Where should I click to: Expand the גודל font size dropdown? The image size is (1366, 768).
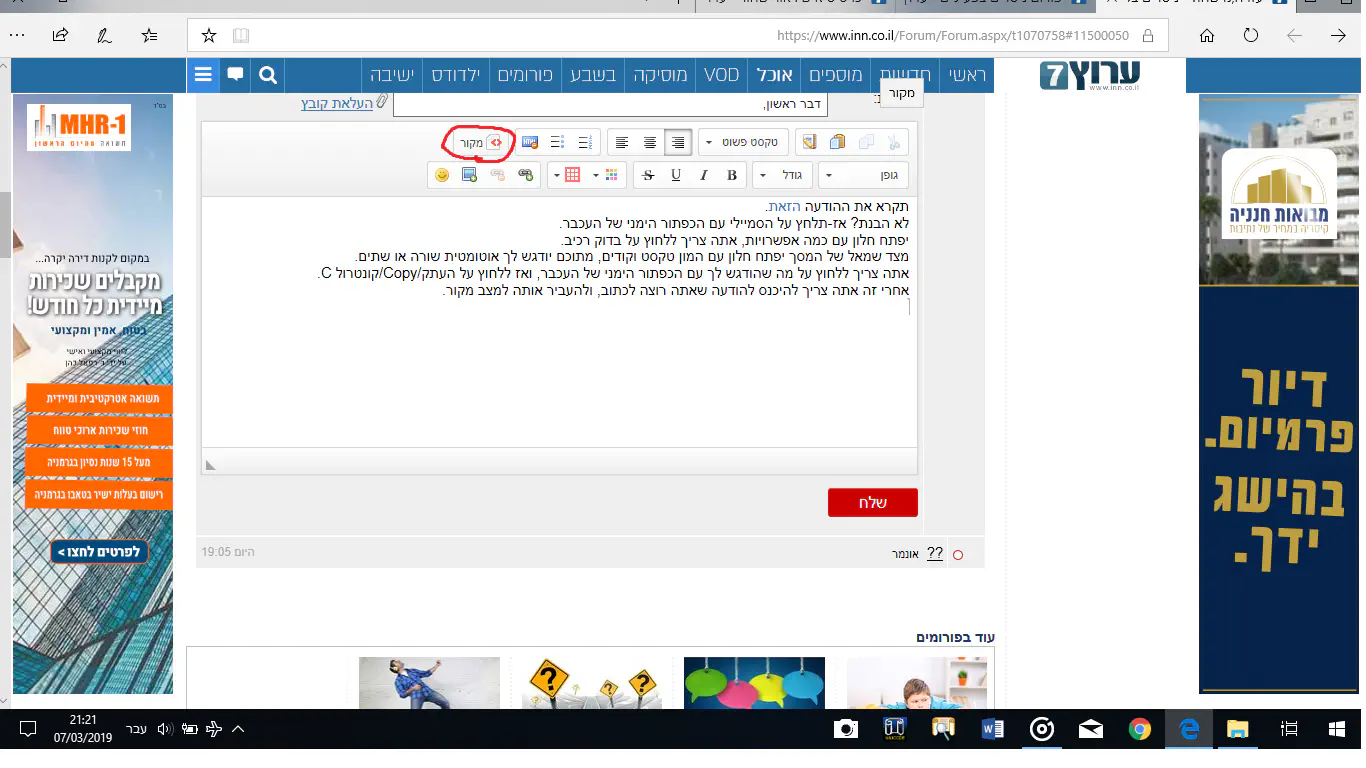click(782, 175)
